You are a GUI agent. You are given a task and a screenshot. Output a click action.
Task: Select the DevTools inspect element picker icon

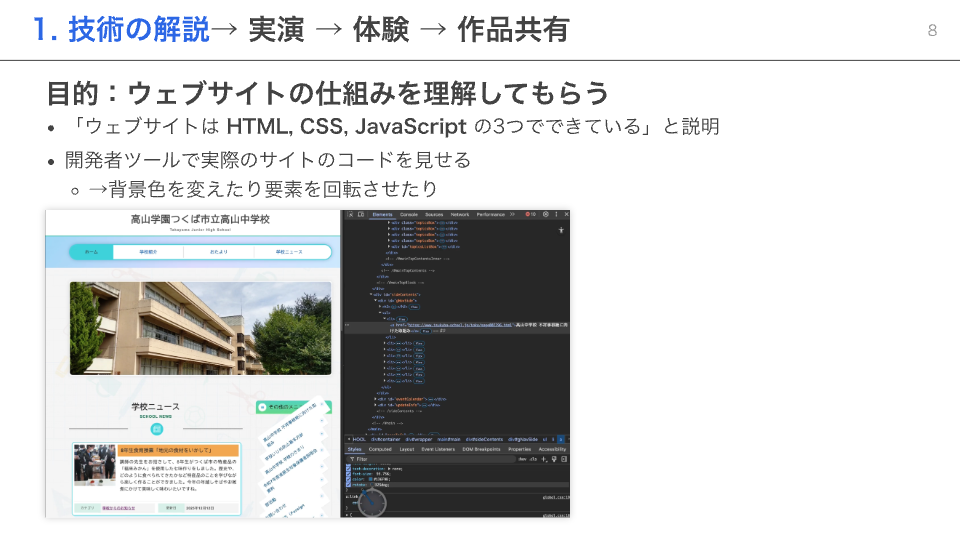coord(350,214)
